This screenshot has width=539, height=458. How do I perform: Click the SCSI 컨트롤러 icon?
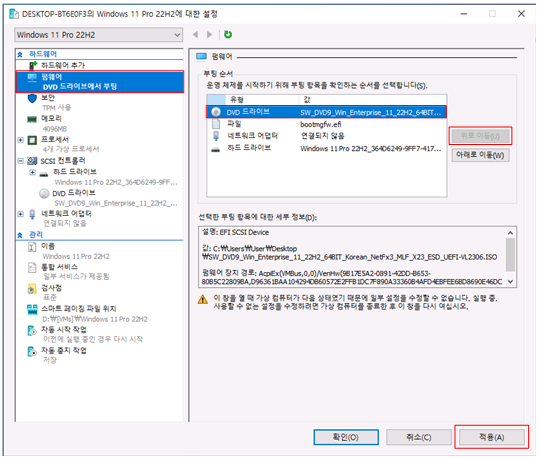click(32, 161)
